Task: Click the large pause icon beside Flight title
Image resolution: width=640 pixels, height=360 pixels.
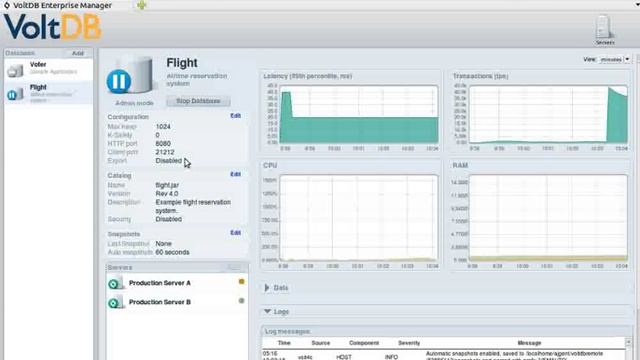Action: coord(119,81)
